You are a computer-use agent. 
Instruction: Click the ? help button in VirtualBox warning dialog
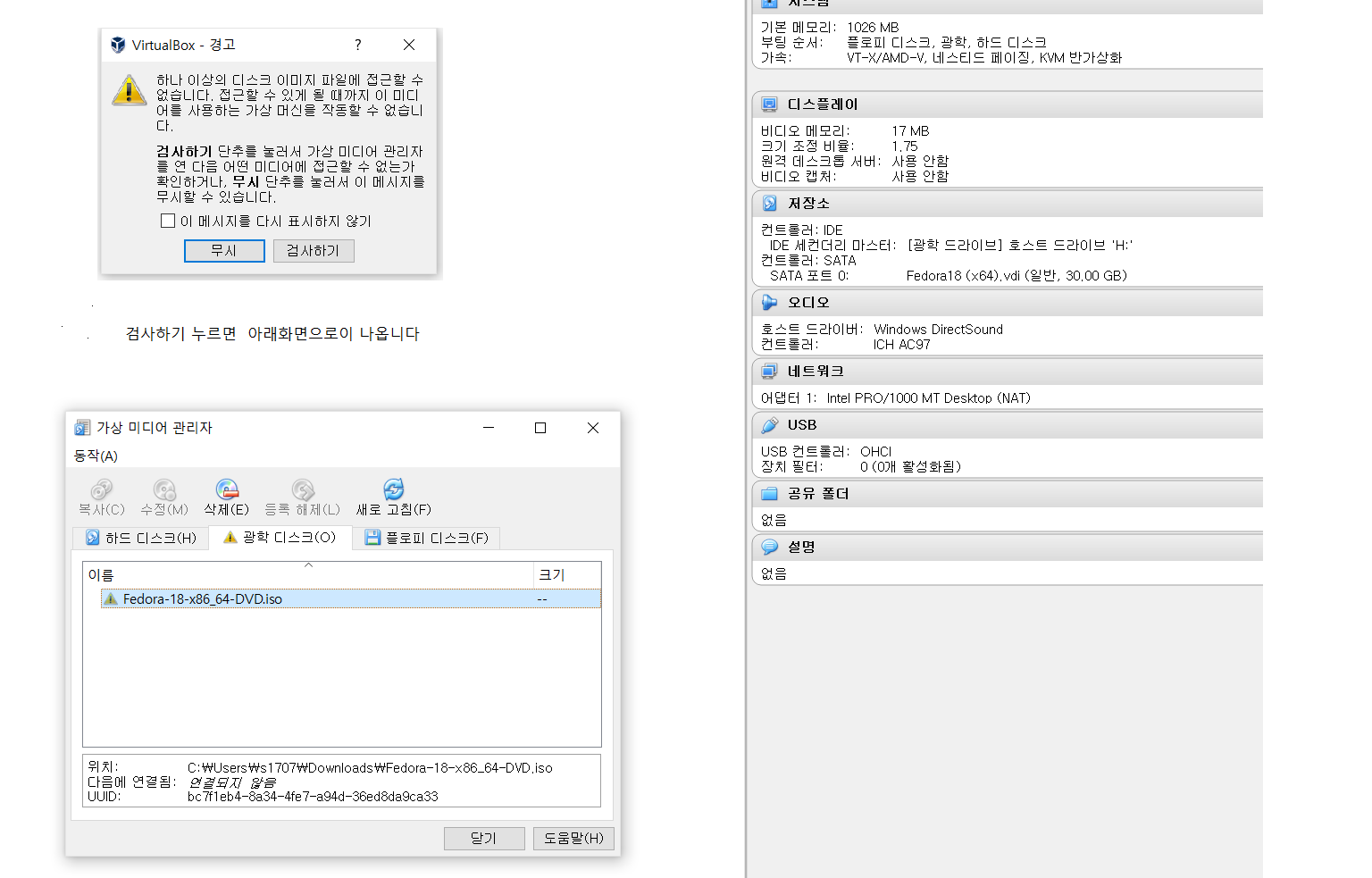click(358, 45)
